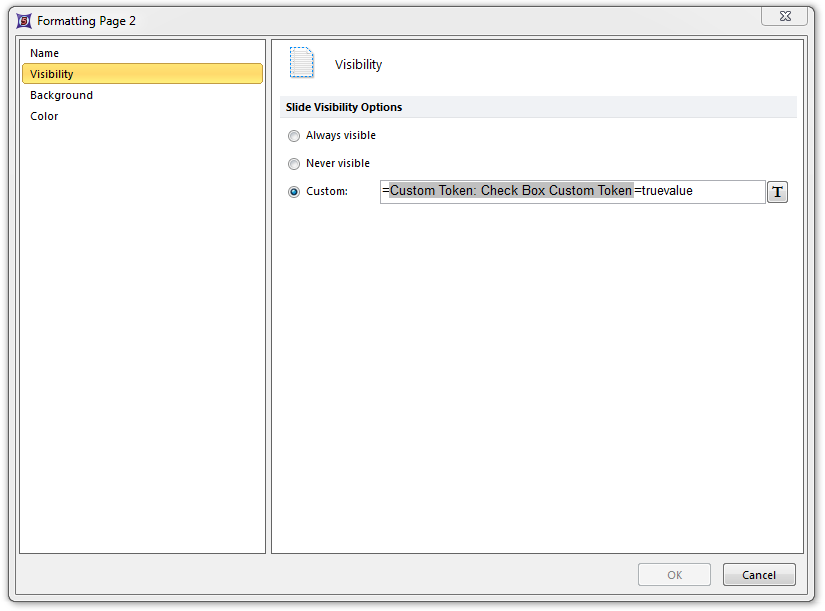Open the Name category in left list
This screenshot has height=611, width=825.
tap(45, 53)
